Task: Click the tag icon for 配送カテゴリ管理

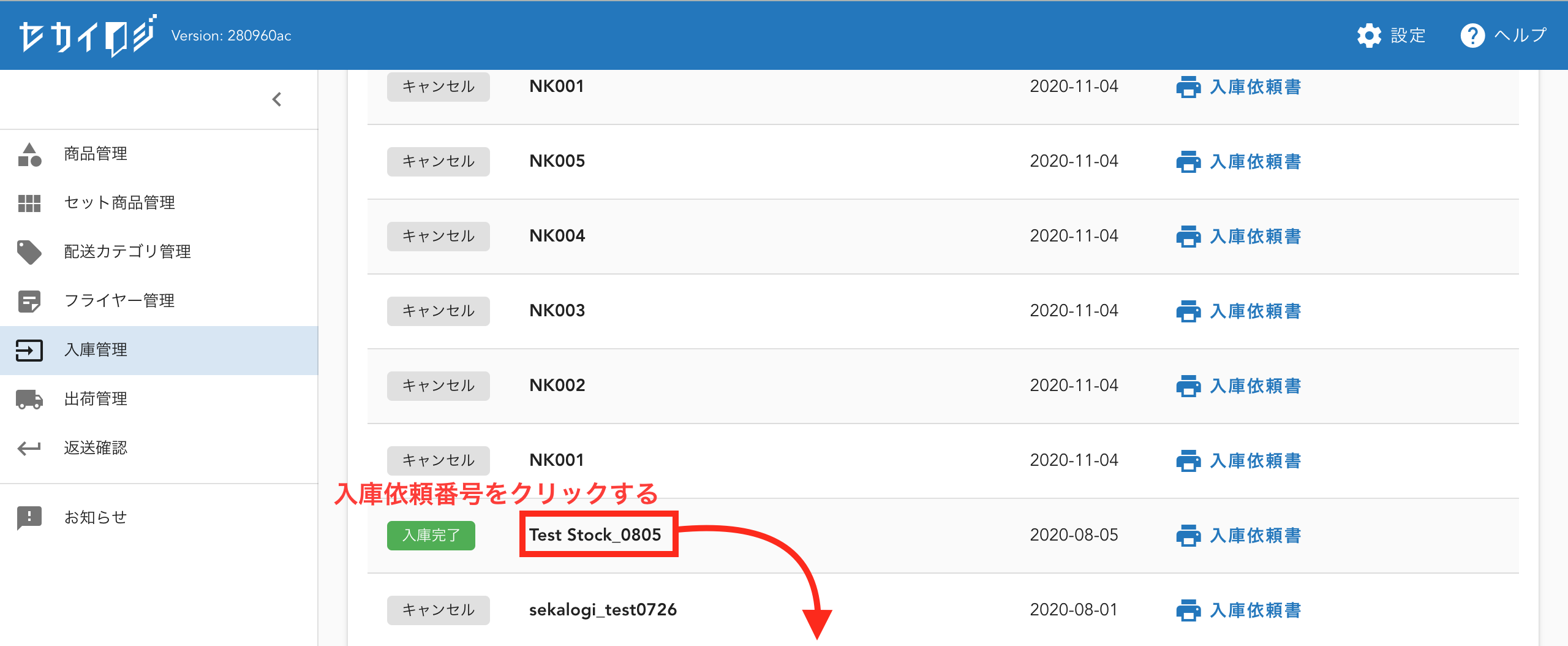Action: (29, 252)
